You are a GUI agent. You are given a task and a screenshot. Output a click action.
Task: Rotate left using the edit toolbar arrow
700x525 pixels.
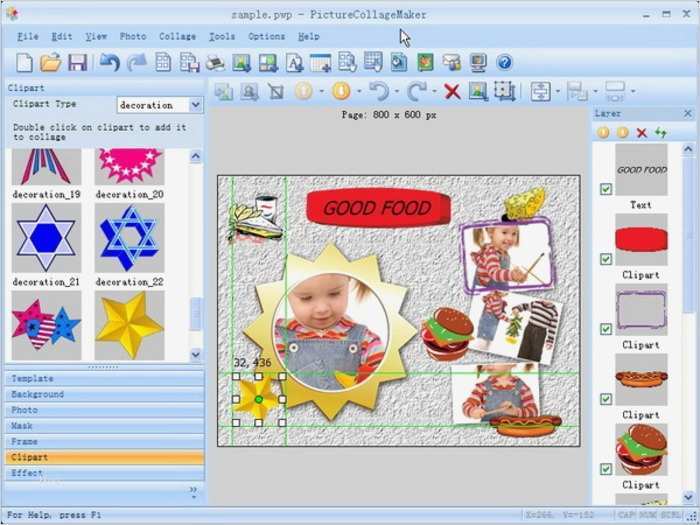pyautogui.click(x=379, y=91)
